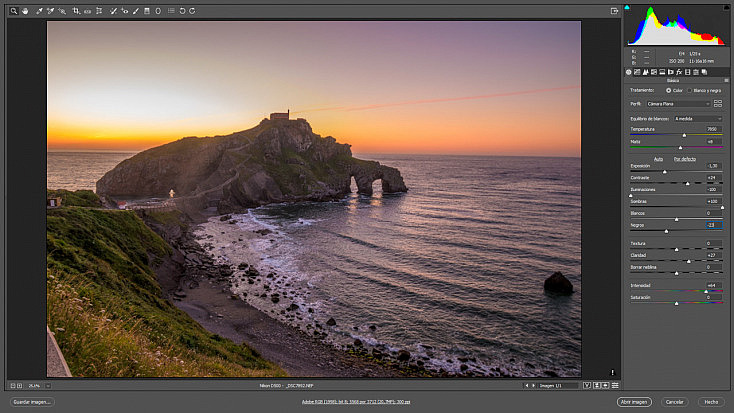Click the Matiz slider handle
734x413 pixels.
tap(681, 148)
